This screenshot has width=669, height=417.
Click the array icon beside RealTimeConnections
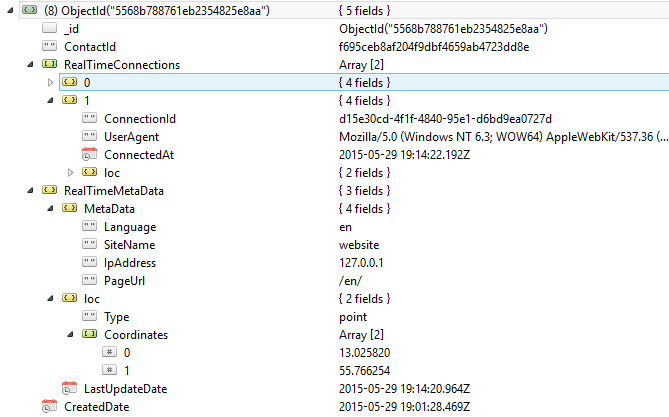pyautogui.click(x=49, y=64)
